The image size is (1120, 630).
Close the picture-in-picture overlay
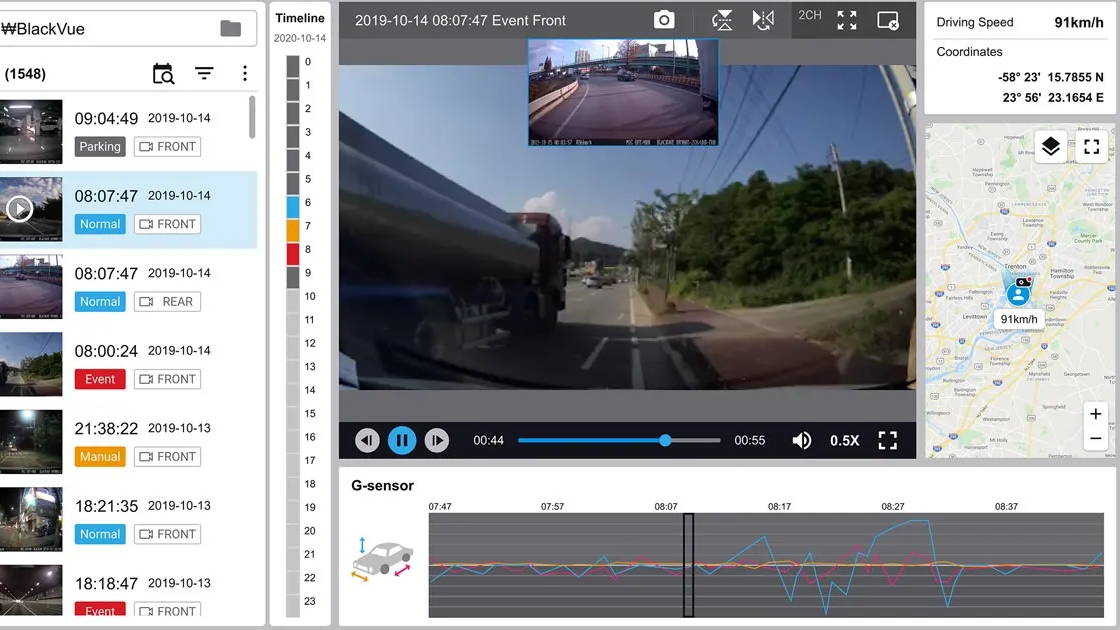coord(888,20)
